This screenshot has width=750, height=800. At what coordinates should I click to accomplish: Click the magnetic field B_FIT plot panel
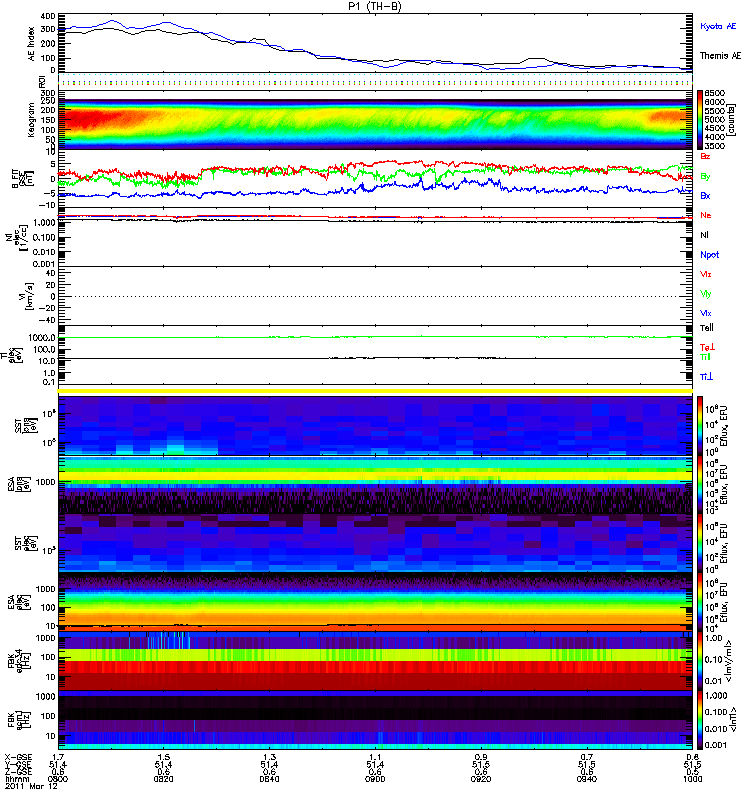coord(376,179)
